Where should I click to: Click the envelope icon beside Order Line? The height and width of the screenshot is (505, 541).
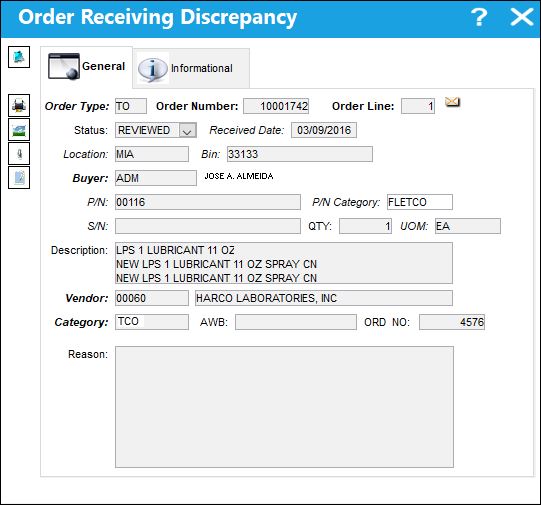click(452, 102)
